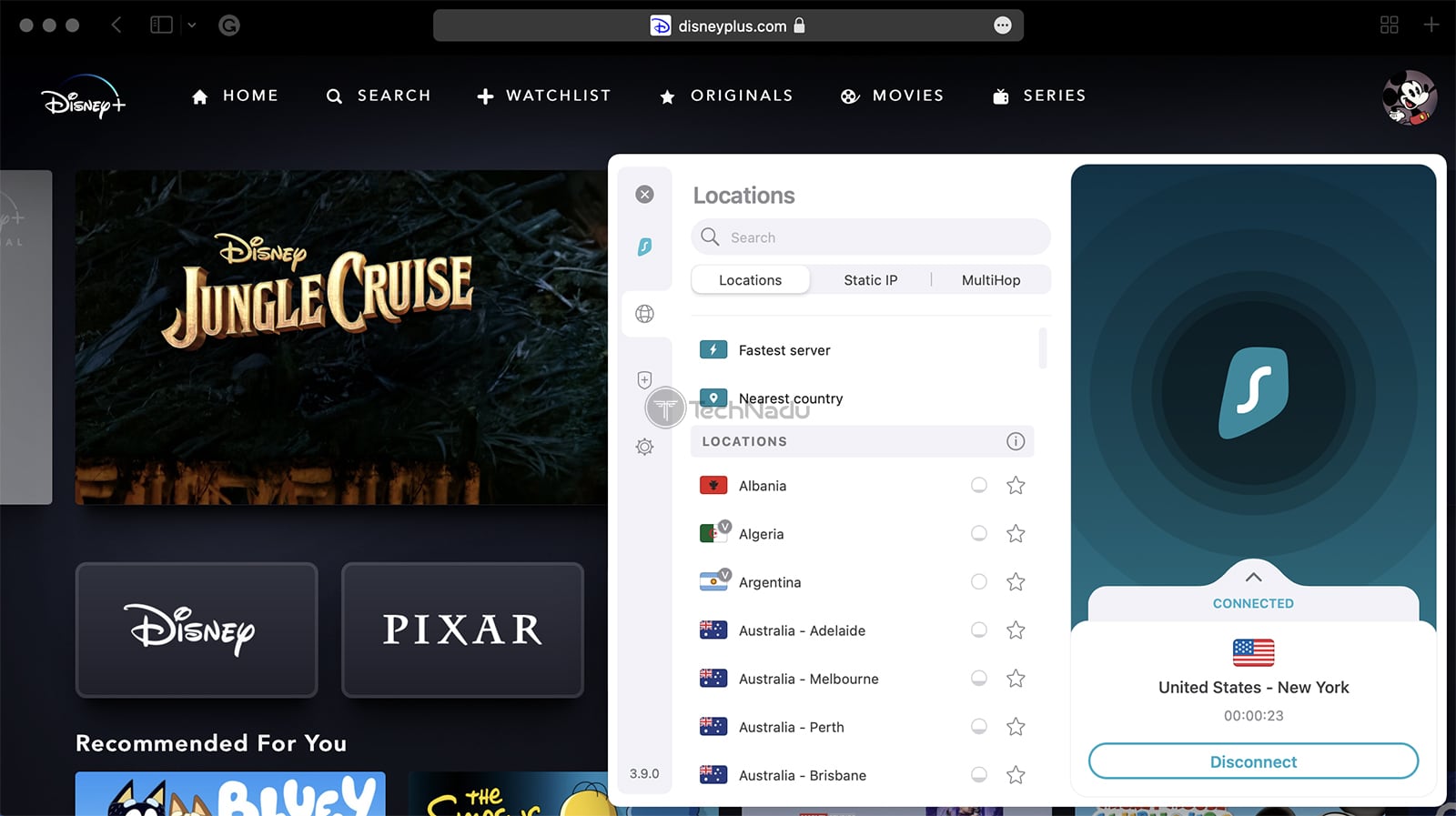Open the WATCHLIST menu item

544,96
